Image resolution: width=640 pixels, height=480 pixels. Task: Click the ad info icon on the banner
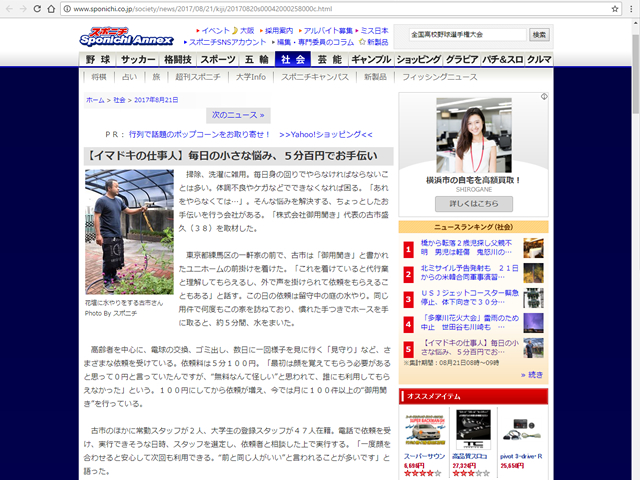coord(543,98)
